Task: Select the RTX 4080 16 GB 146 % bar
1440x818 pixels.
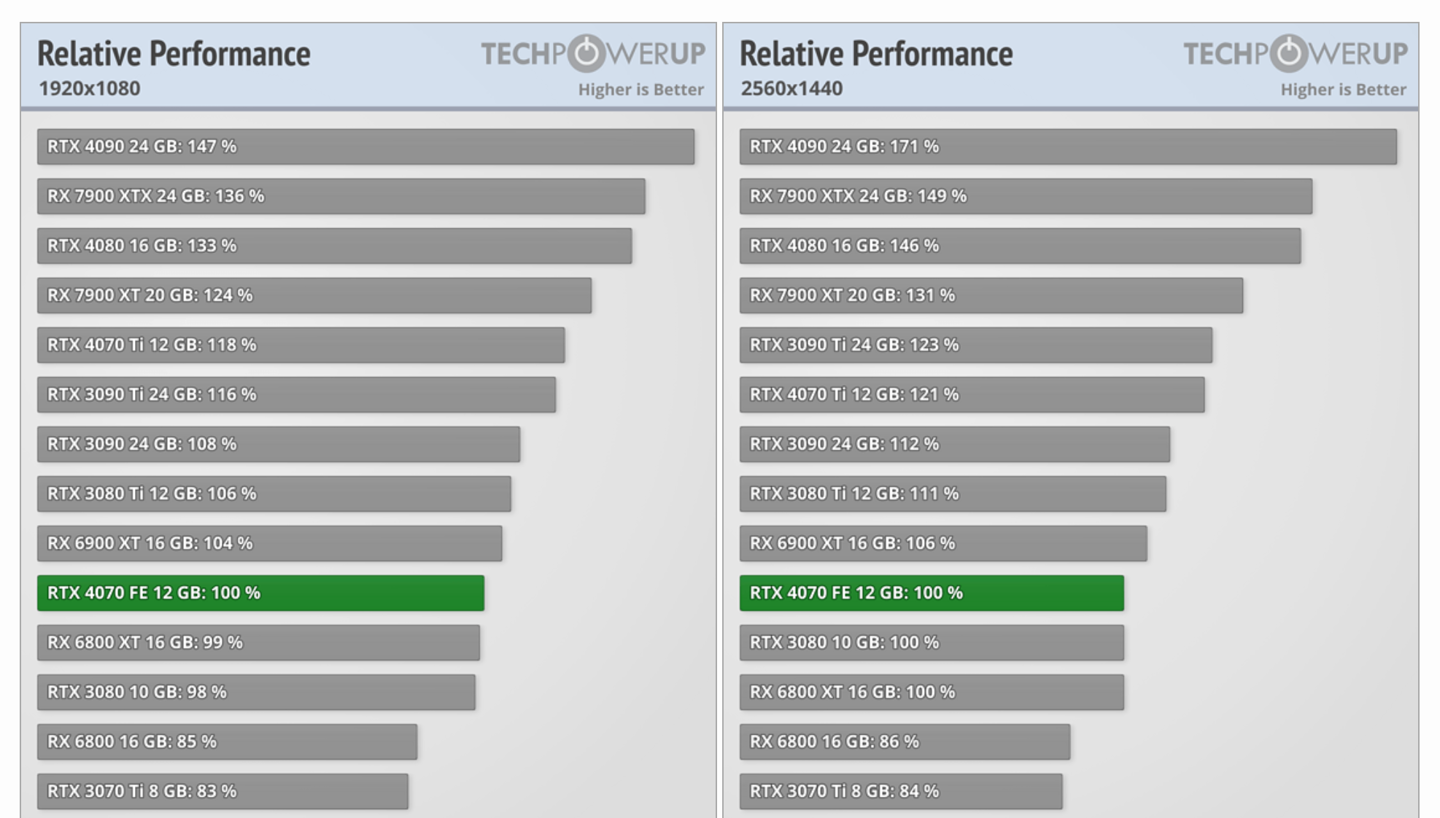Action: tap(1020, 246)
